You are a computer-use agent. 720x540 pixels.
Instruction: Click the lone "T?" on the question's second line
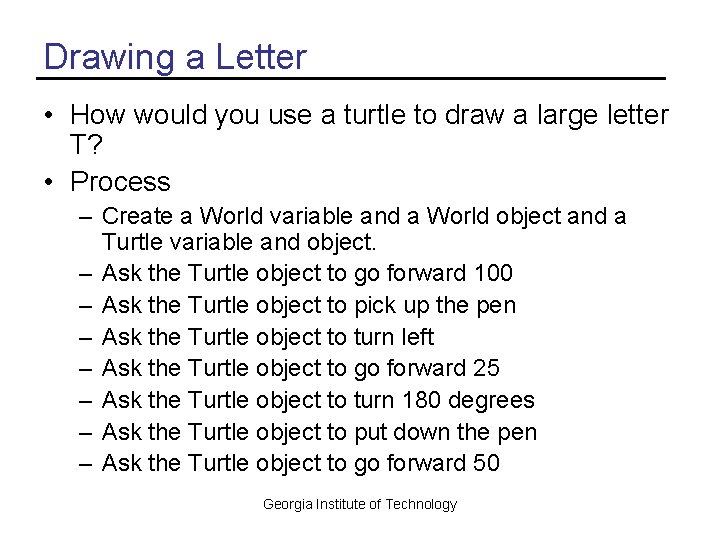[x=84, y=147]
